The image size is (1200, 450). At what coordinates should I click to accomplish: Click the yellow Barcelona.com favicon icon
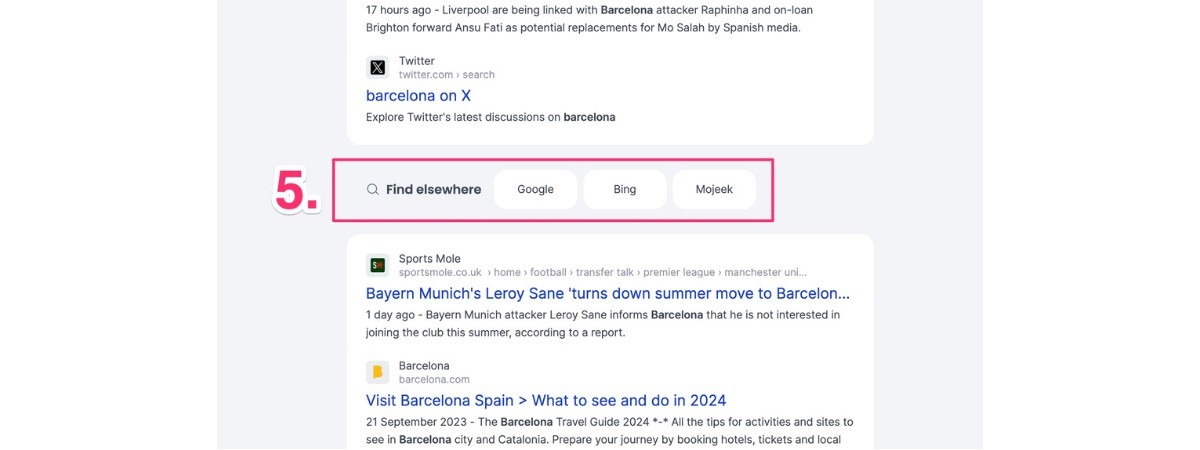pyautogui.click(x=377, y=372)
